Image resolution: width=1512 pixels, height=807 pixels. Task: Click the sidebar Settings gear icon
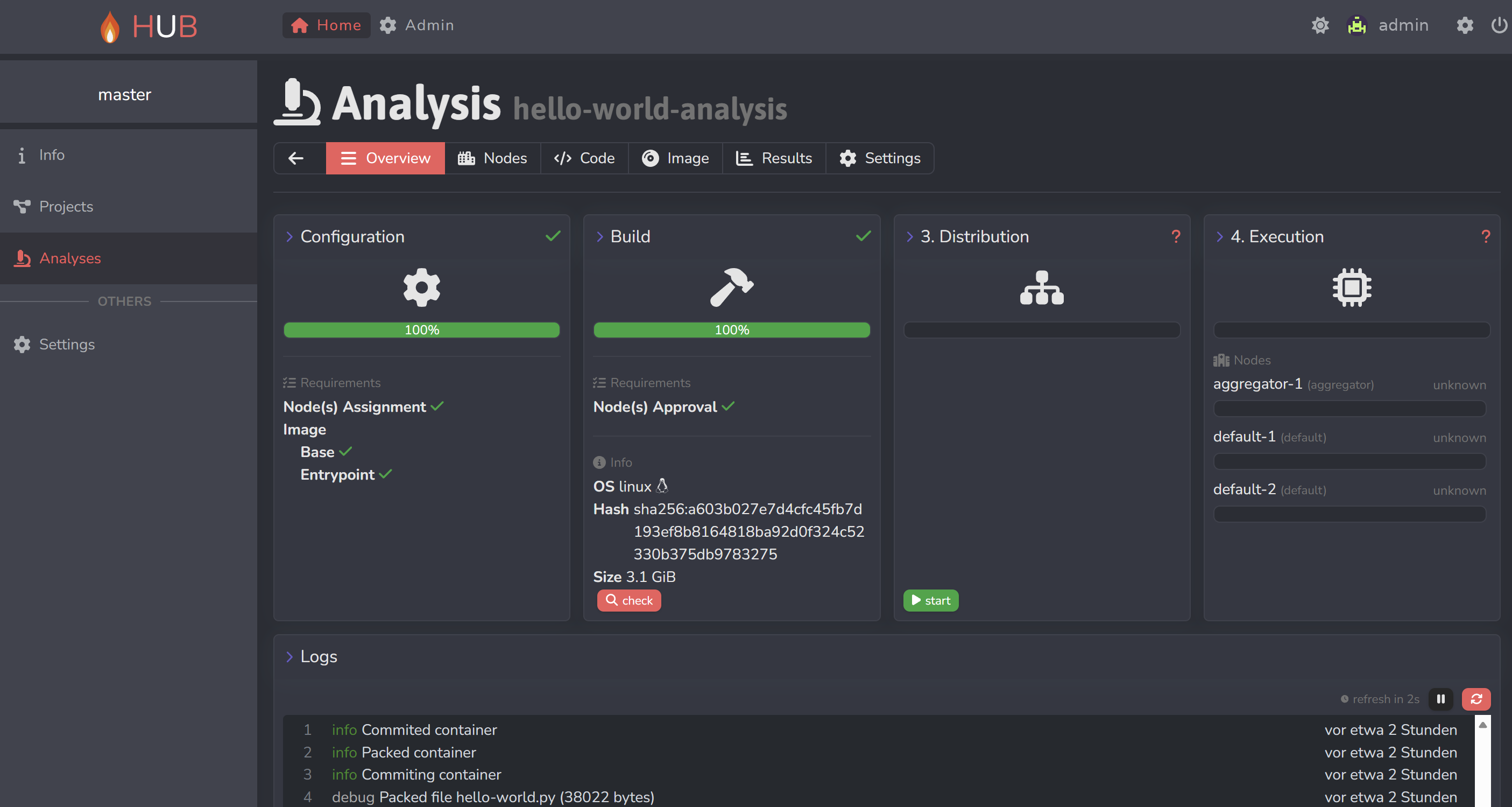[x=22, y=344]
